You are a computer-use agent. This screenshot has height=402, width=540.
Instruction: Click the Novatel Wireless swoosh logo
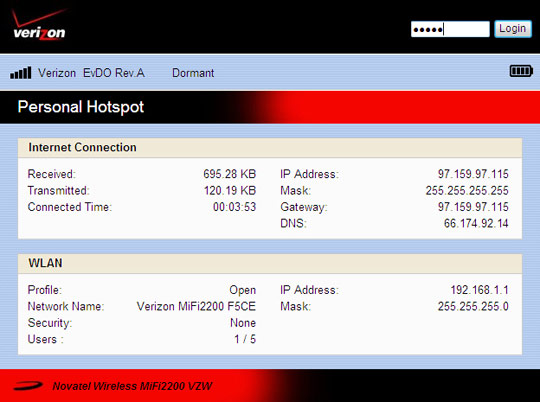click(x=28, y=385)
